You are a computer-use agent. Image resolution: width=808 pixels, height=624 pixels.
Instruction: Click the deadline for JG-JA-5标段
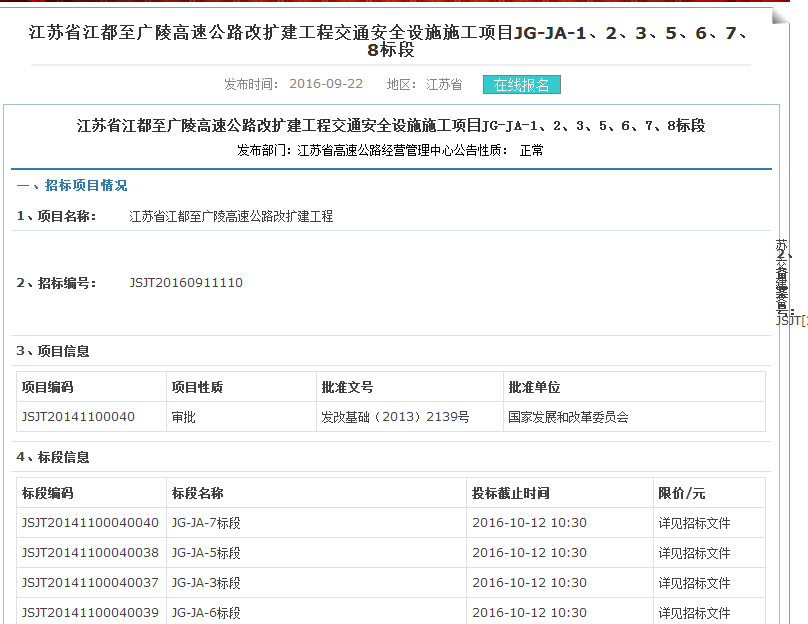click(529, 553)
